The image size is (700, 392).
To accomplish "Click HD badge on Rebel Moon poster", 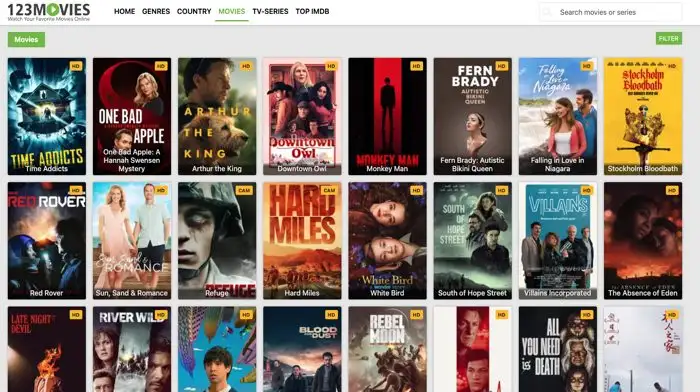I will [417, 315].
